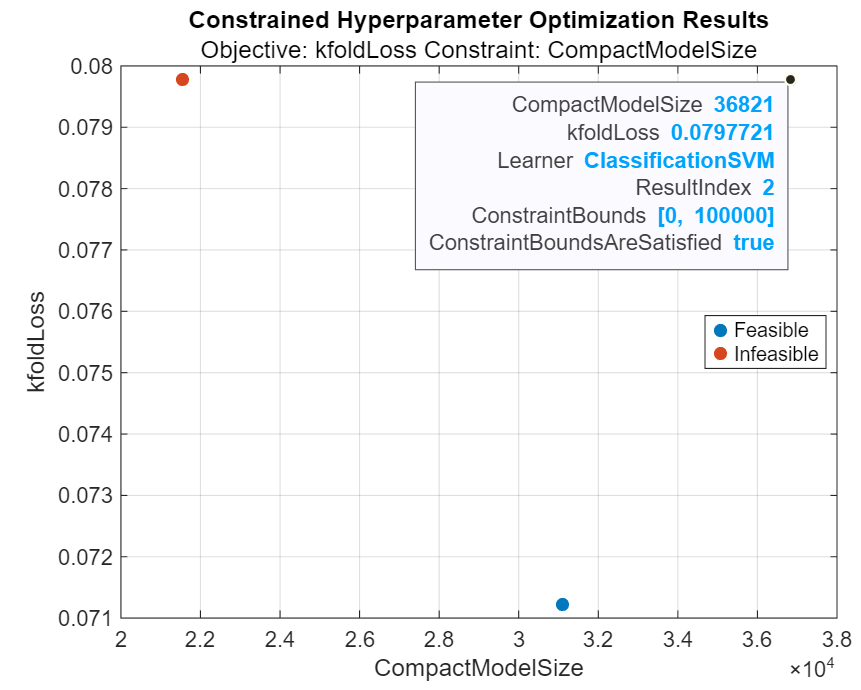Click the blue Feasible data point
The height and width of the screenshot is (690, 861).
pos(562,604)
